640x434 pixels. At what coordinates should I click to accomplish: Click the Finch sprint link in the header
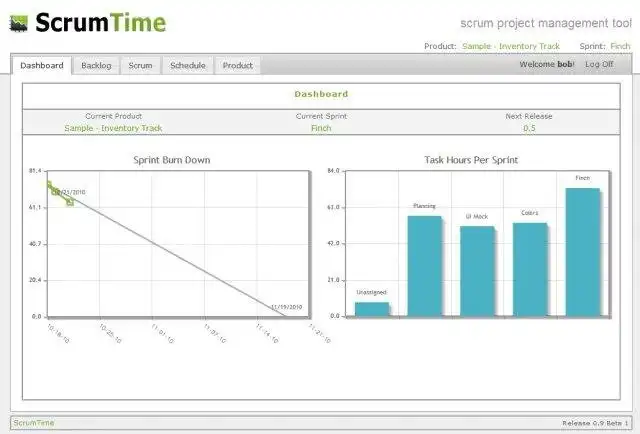tap(620, 46)
